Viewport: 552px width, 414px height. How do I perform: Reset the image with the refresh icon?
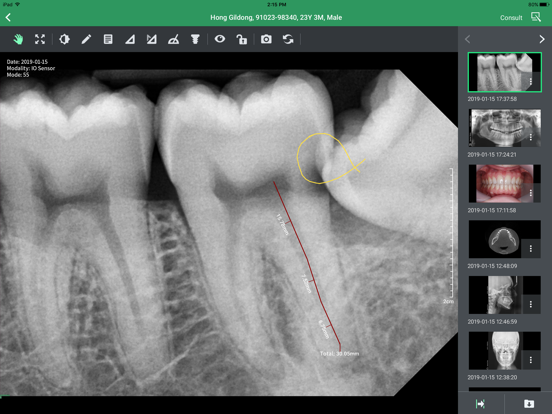click(288, 39)
